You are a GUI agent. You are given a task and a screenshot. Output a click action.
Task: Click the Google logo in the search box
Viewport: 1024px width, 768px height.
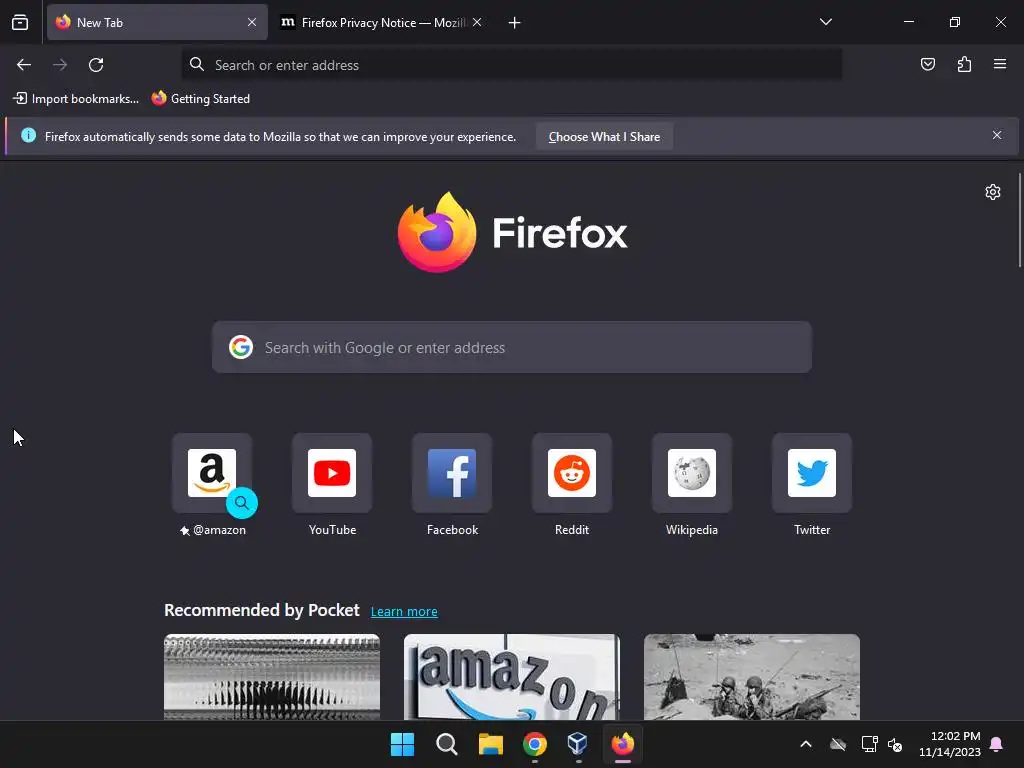(x=241, y=347)
